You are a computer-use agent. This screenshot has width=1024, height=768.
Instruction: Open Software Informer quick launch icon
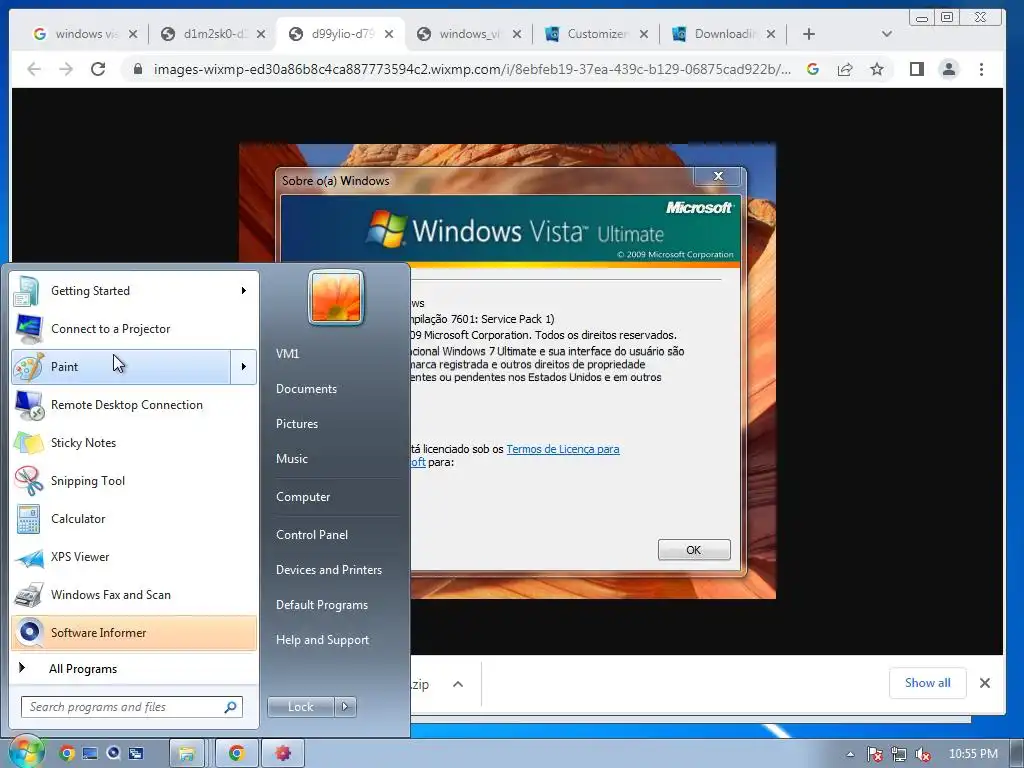[113, 754]
